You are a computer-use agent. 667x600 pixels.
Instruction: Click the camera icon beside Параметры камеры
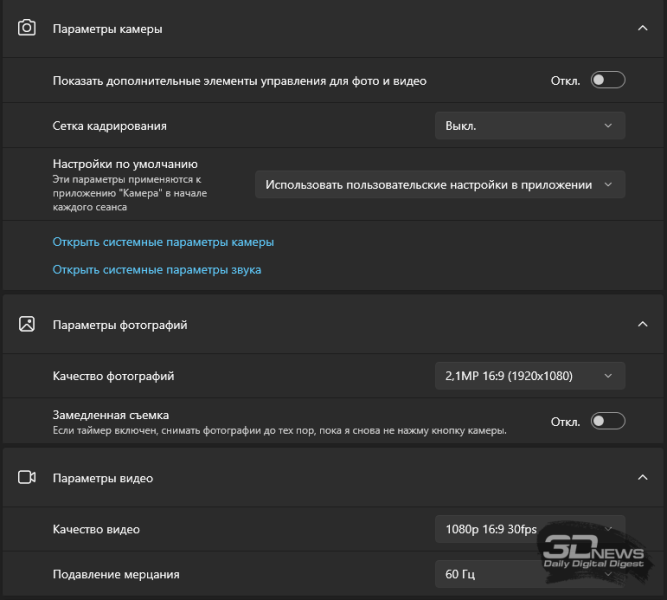[27, 28]
